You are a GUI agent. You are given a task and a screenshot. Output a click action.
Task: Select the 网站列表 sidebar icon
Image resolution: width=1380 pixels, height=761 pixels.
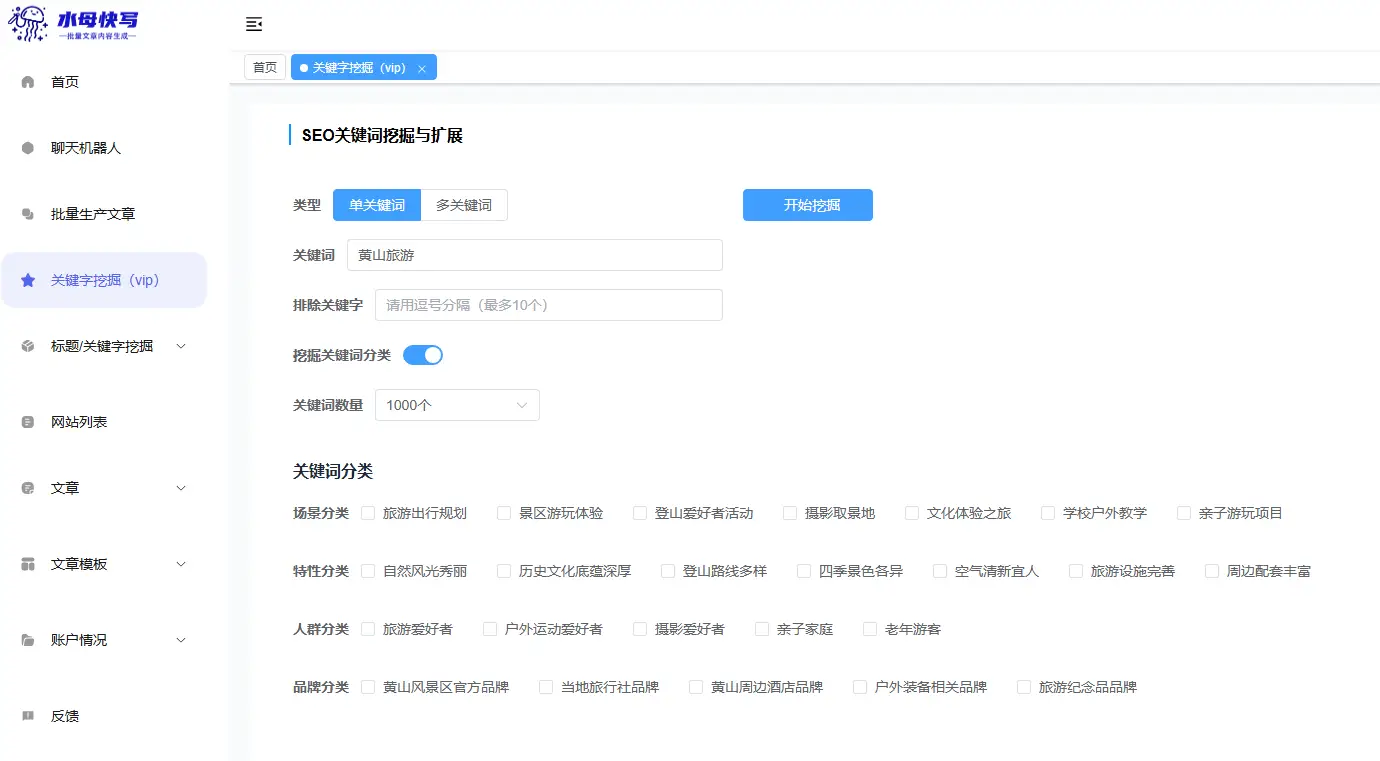[27, 421]
